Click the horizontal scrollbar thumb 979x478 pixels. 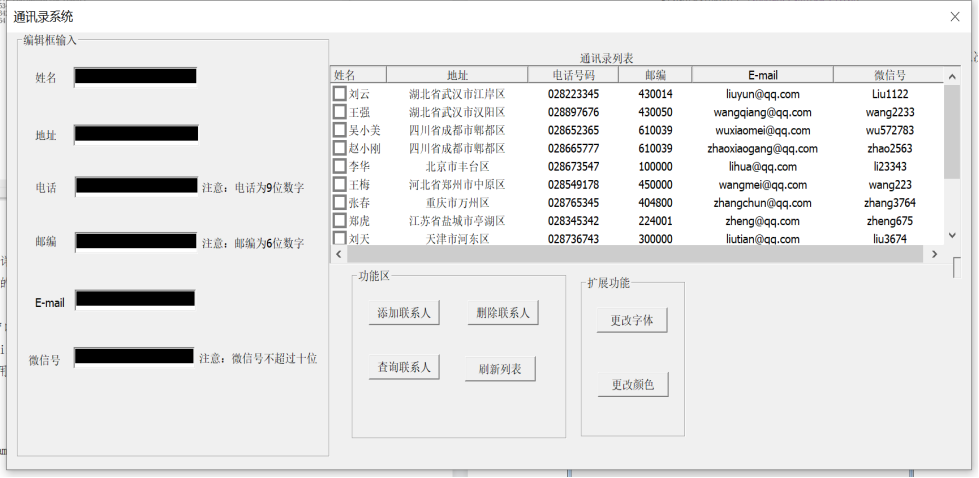tap(635, 254)
